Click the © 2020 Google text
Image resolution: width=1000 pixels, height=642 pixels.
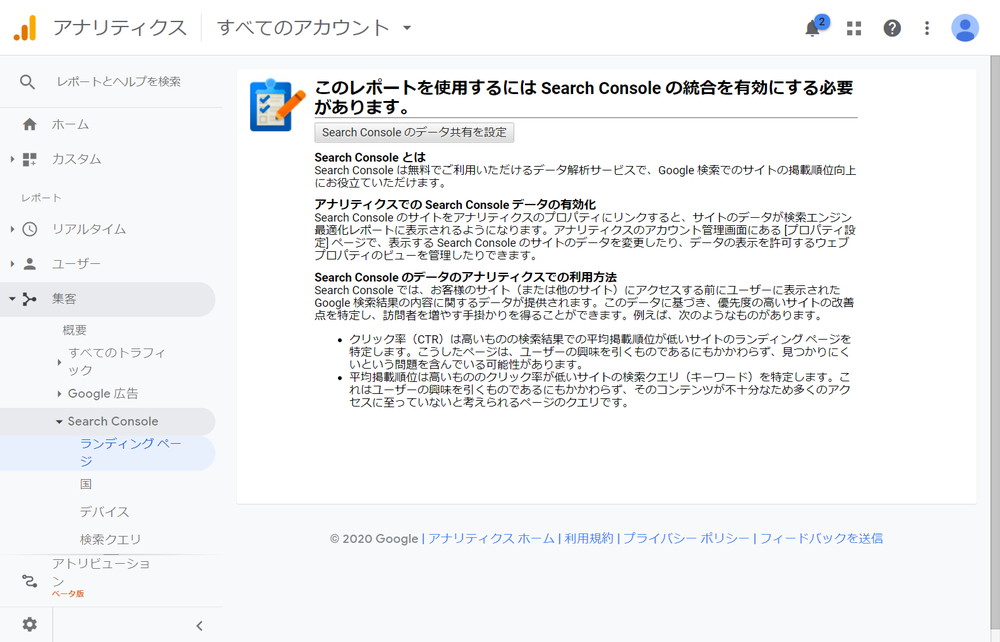pos(374,539)
